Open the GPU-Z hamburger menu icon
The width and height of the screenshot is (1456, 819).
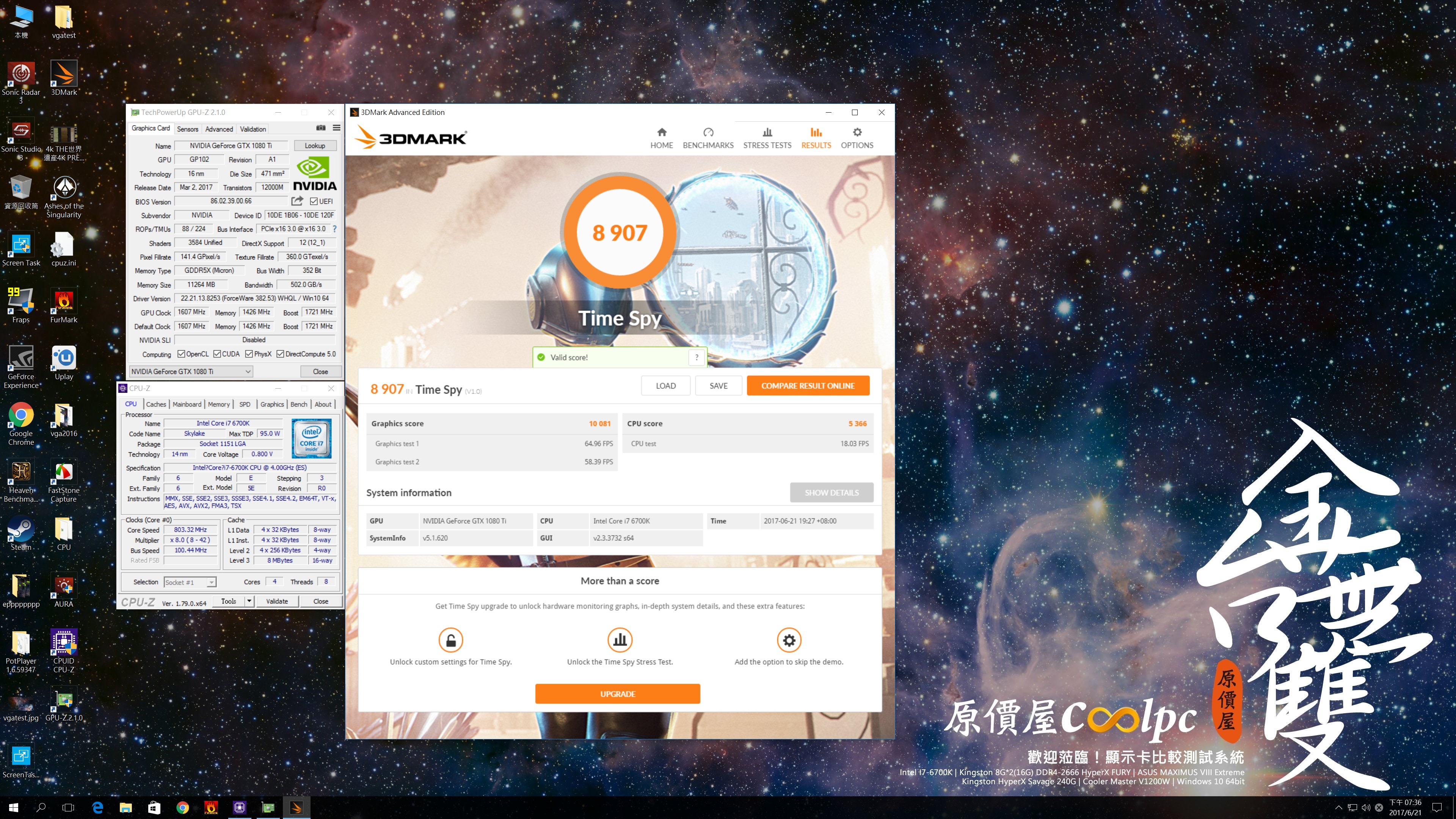click(336, 128)
